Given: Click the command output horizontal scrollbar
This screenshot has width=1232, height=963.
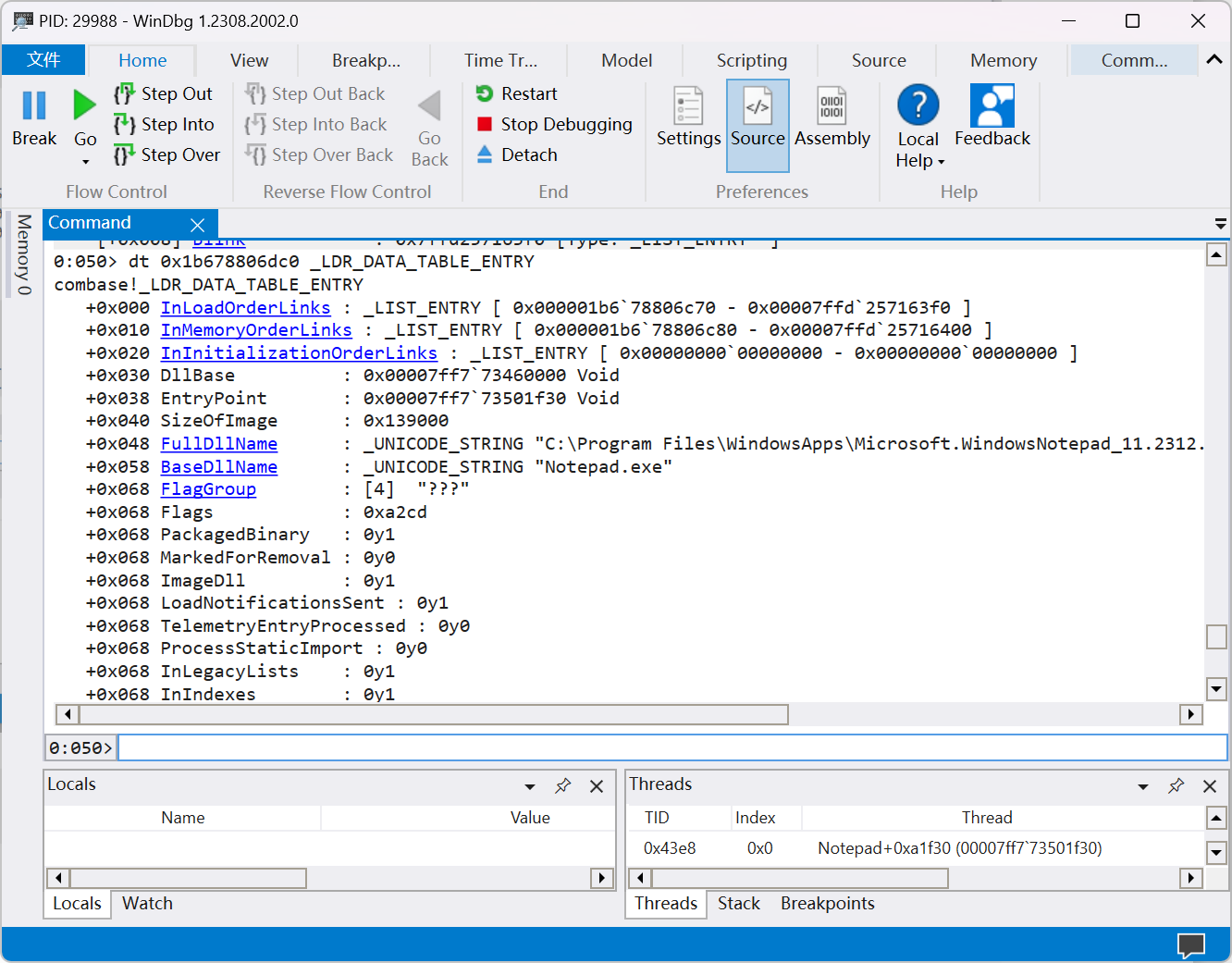Looking at the screenshot, I should [434, 714].
